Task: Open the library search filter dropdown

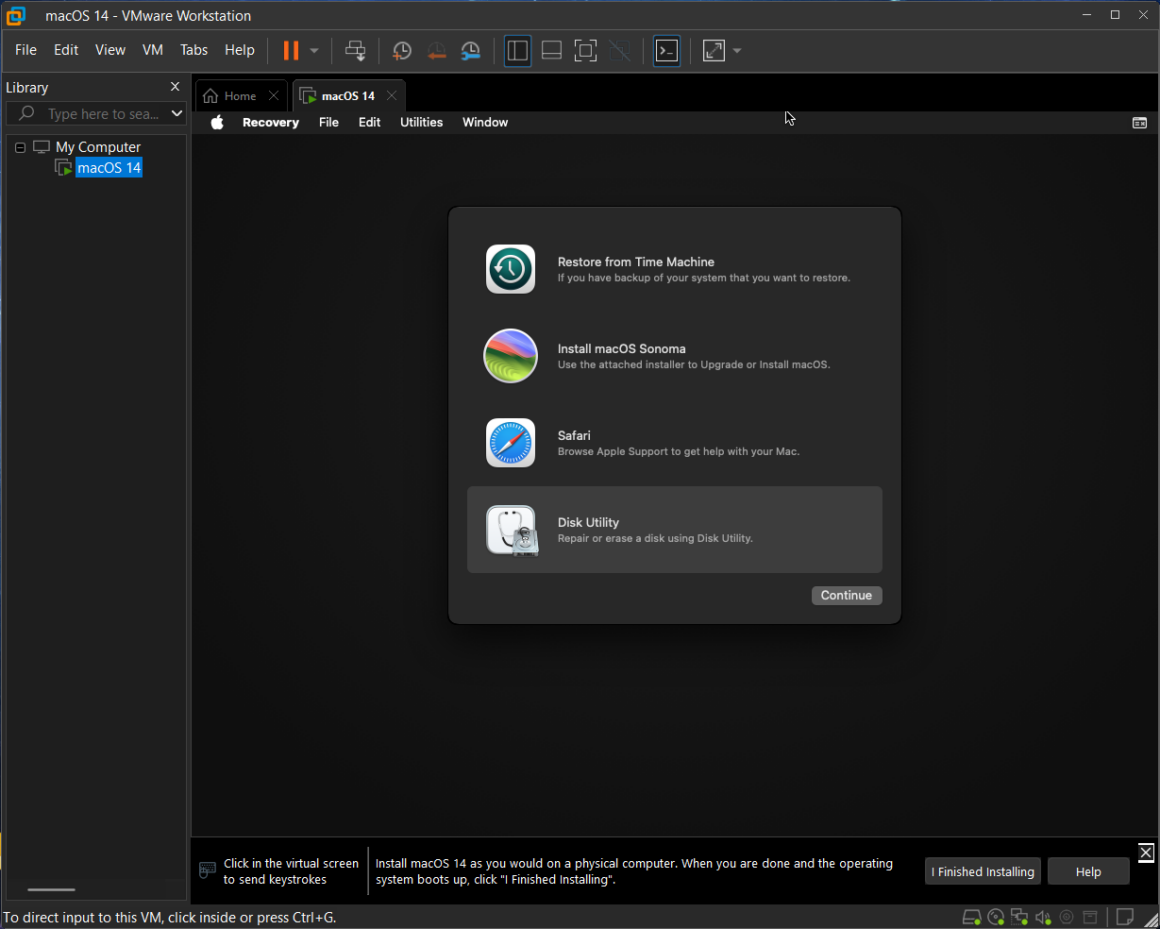Action: coord(177,114)
